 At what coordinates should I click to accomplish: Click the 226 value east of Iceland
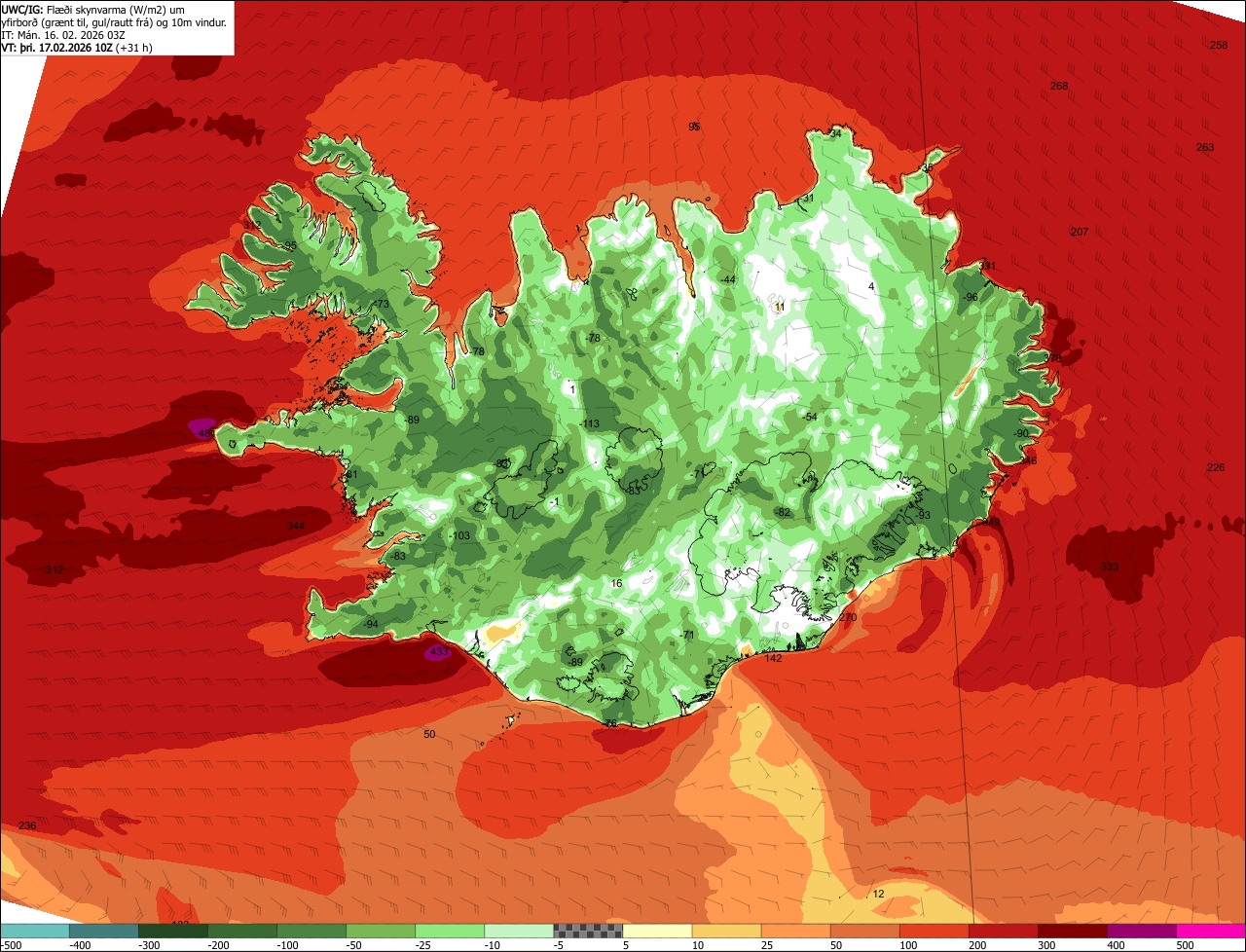click(1216, 467)
